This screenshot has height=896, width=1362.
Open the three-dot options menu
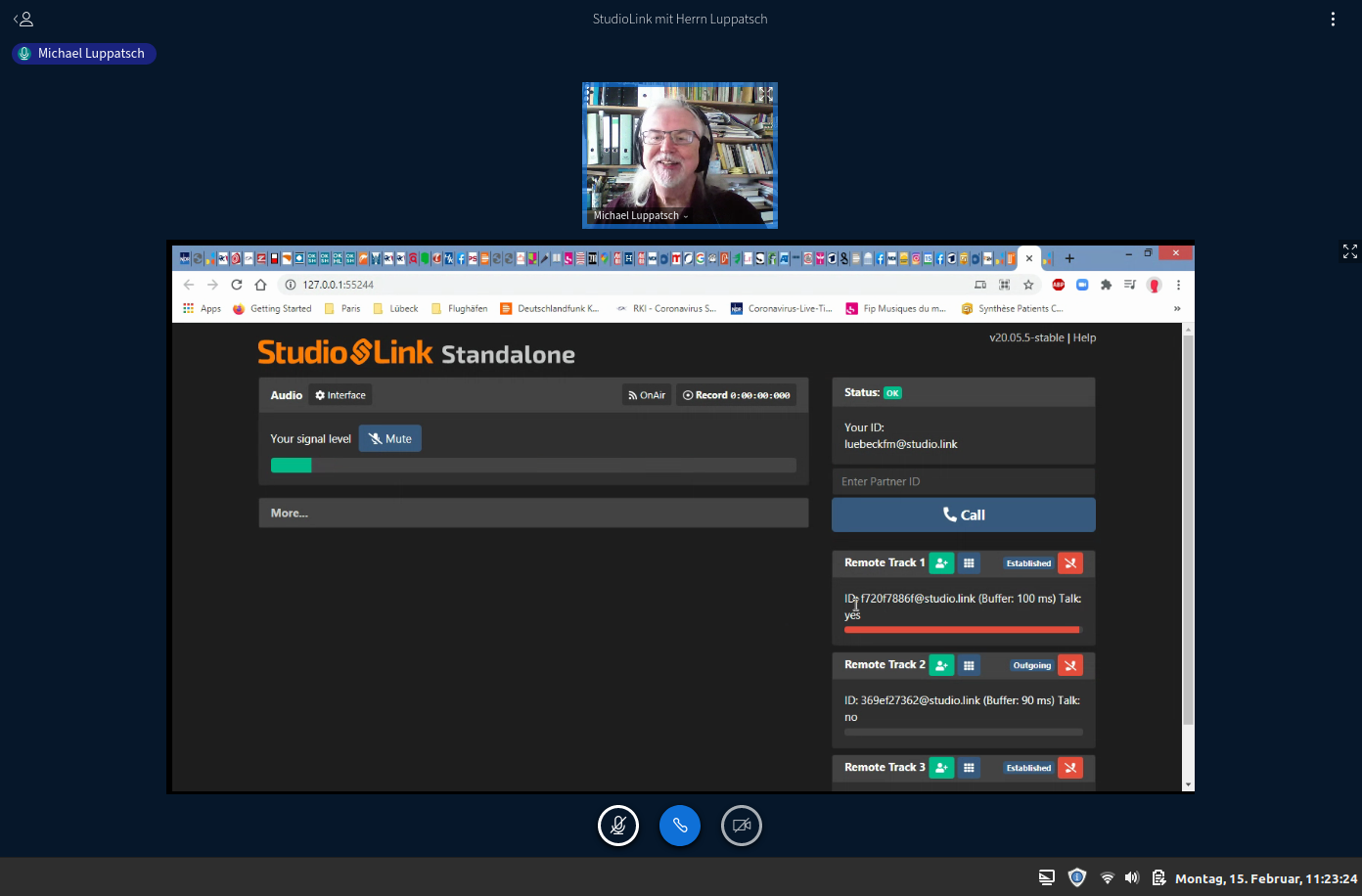pos(1333,20)
